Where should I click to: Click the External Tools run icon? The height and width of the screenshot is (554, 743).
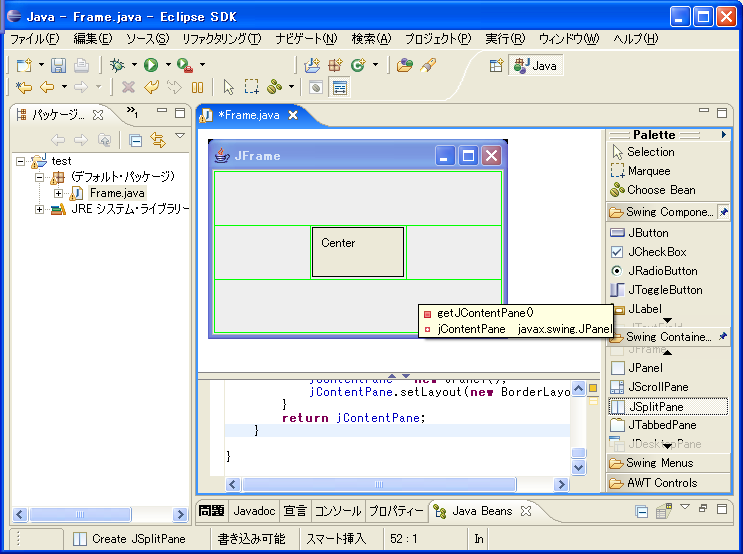(185, 65)
